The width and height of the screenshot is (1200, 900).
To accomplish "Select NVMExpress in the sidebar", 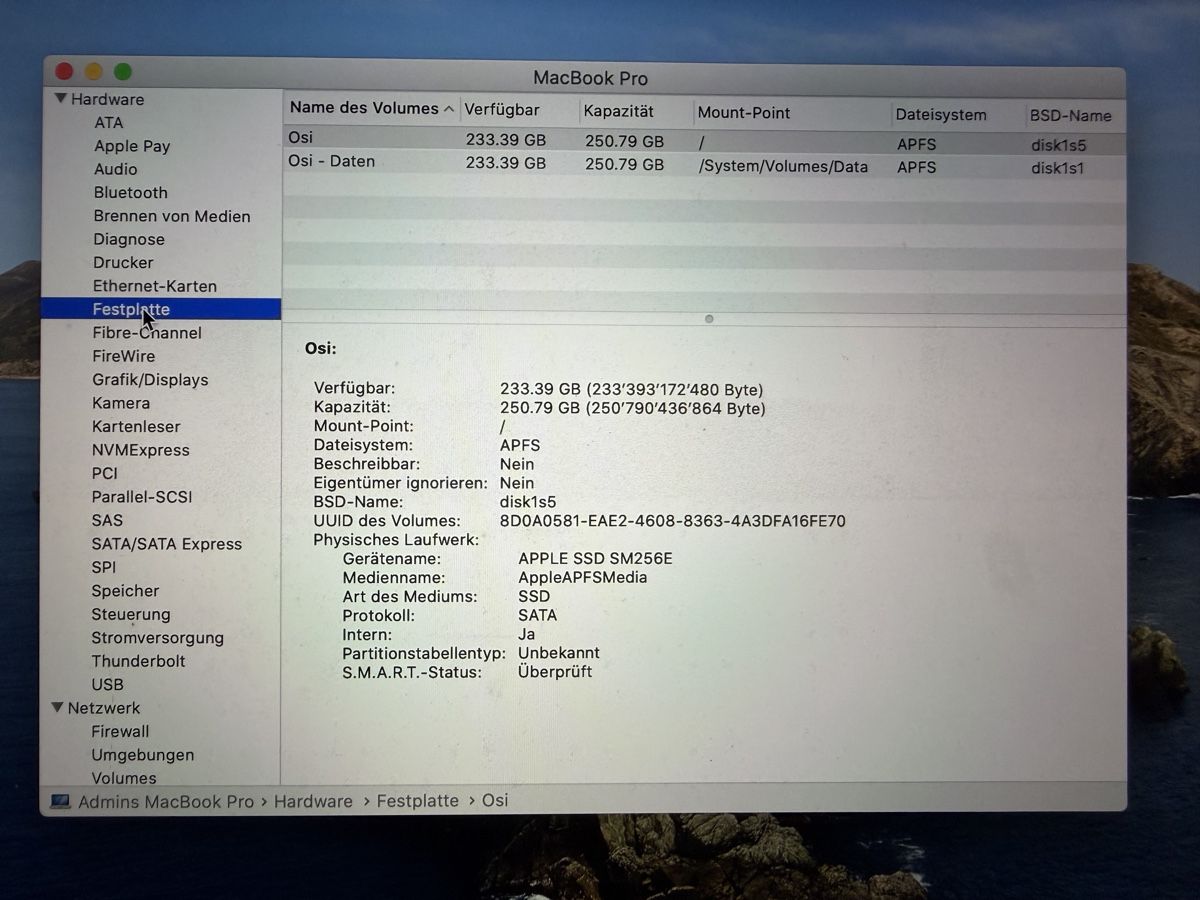I will 141,450.
